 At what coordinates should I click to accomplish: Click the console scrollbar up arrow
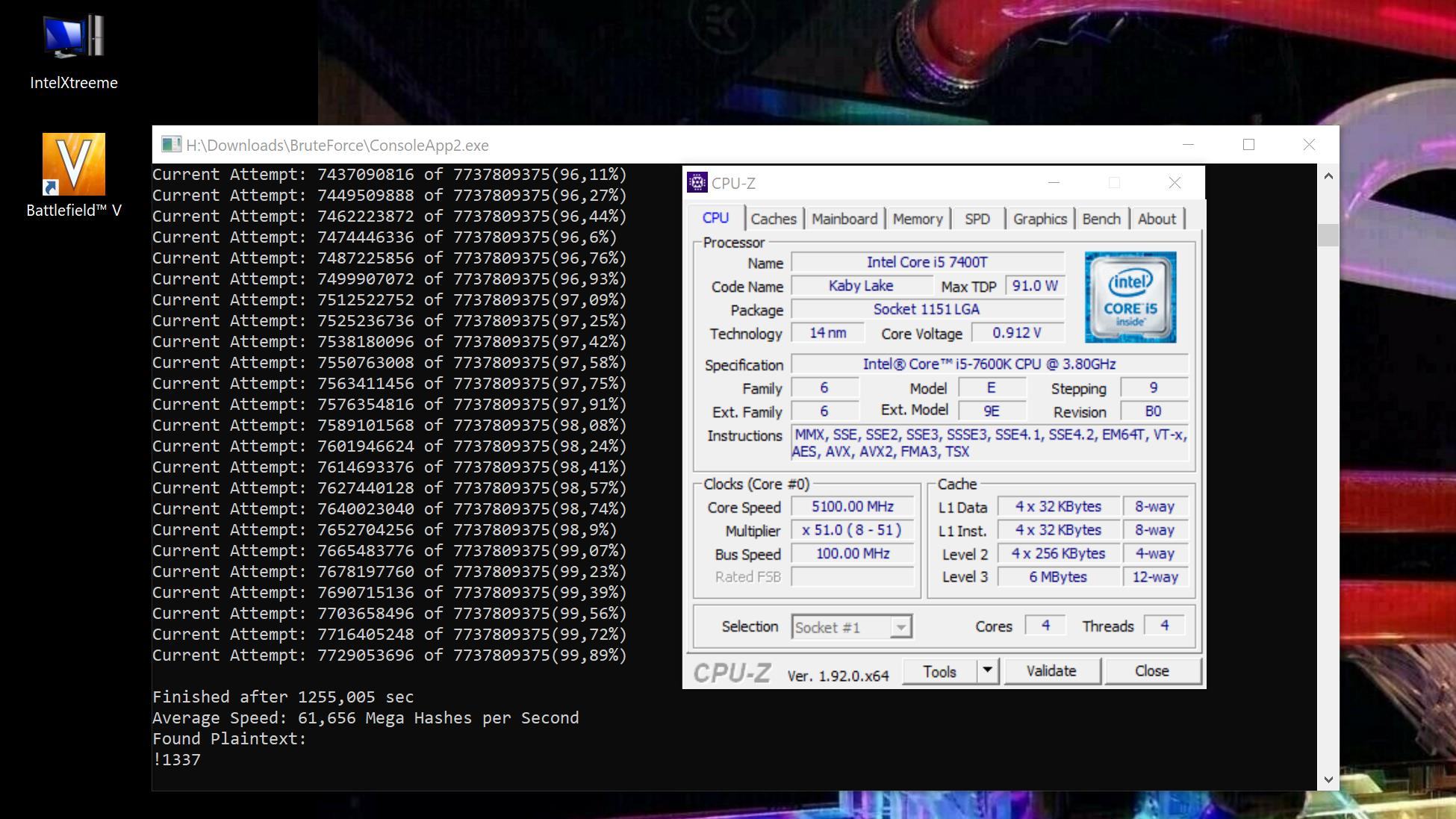[x=1328, y=176]
